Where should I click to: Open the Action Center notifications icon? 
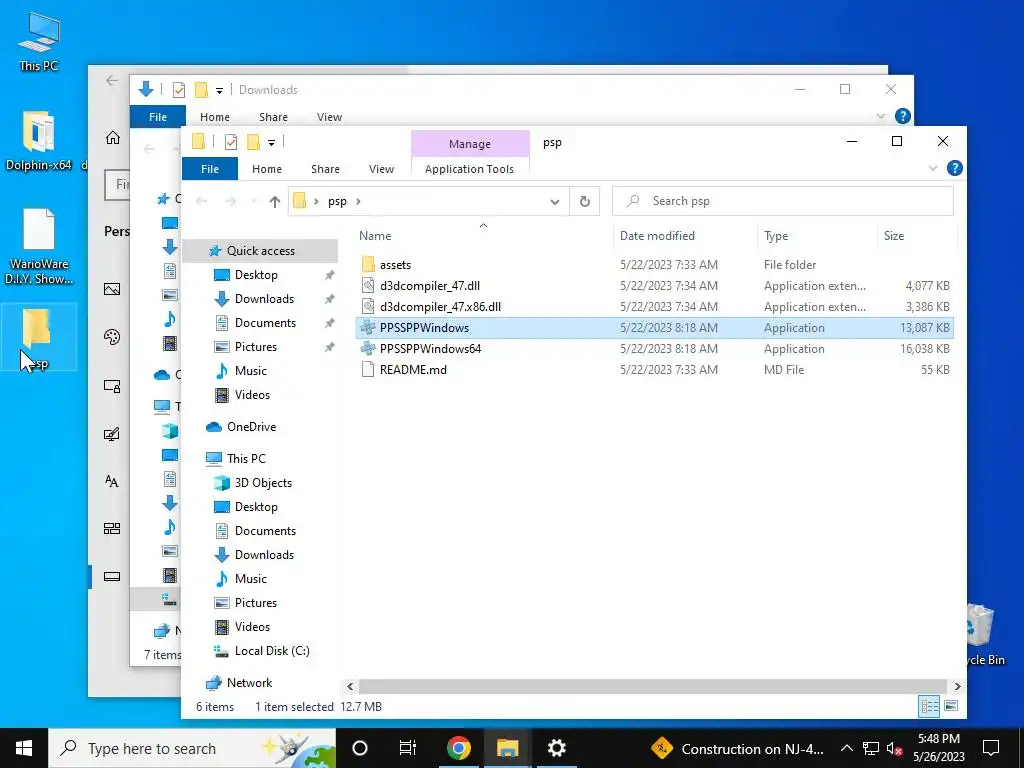coord(991,748)
